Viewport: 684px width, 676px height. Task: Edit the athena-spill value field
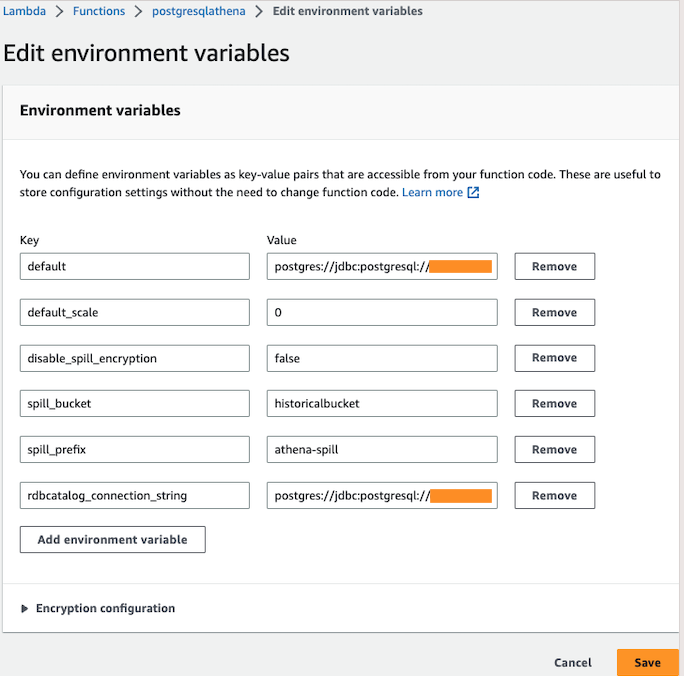pyautogui.click(x=382, y=450)
